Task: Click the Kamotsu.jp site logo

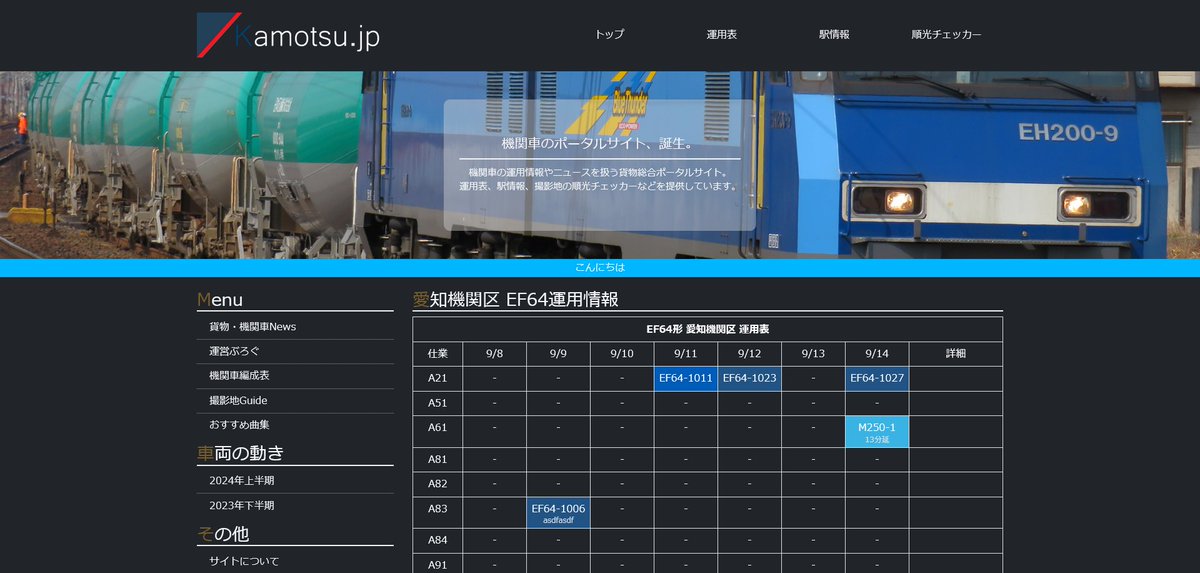Action: pos(288,35)
